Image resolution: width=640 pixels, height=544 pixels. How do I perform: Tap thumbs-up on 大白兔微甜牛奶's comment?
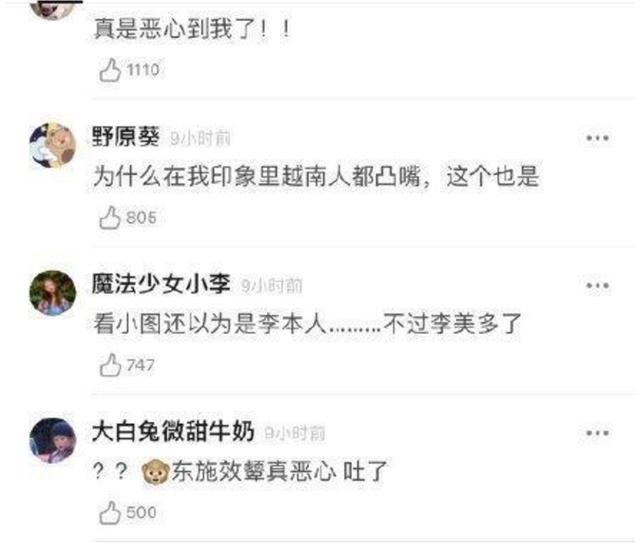click(x=110, y=513)
